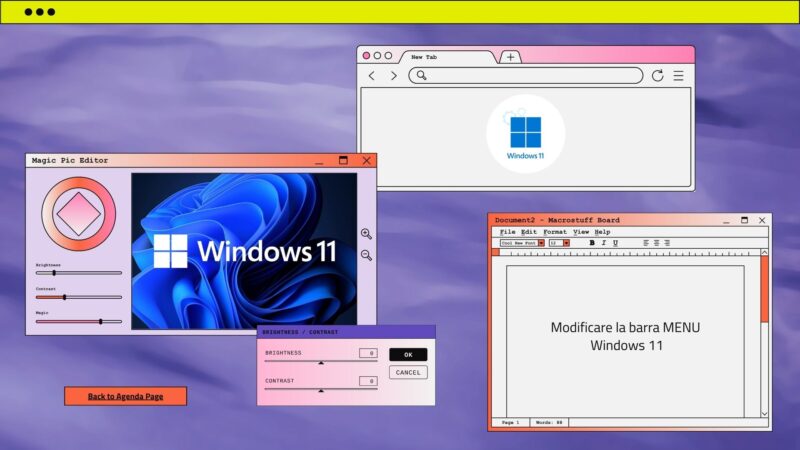Toggle underline in Macrostuff Board toolbar
The image size is (800, 450).
pos(615,243)
